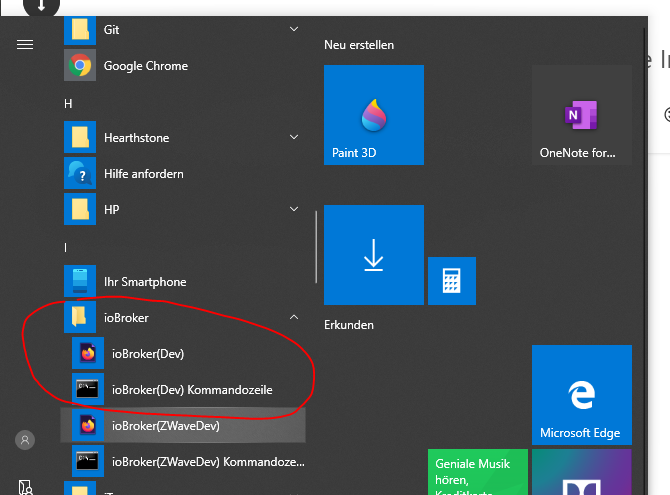Screen dimensions: 670x495
Task: Expand the HP folder chevron
Action: tap(294, 209)
